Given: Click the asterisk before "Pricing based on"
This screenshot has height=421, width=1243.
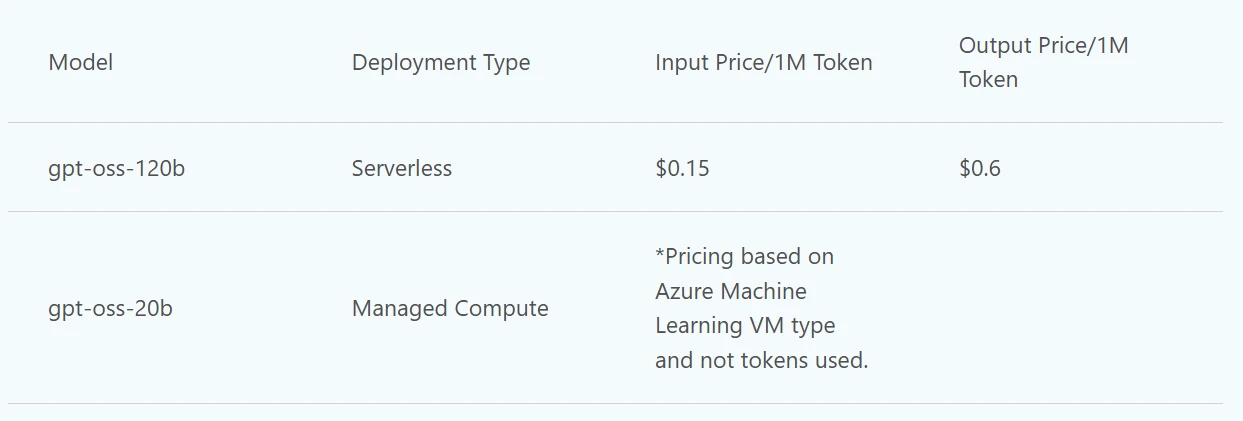Looking at the screenshot, I should point(659,255).
